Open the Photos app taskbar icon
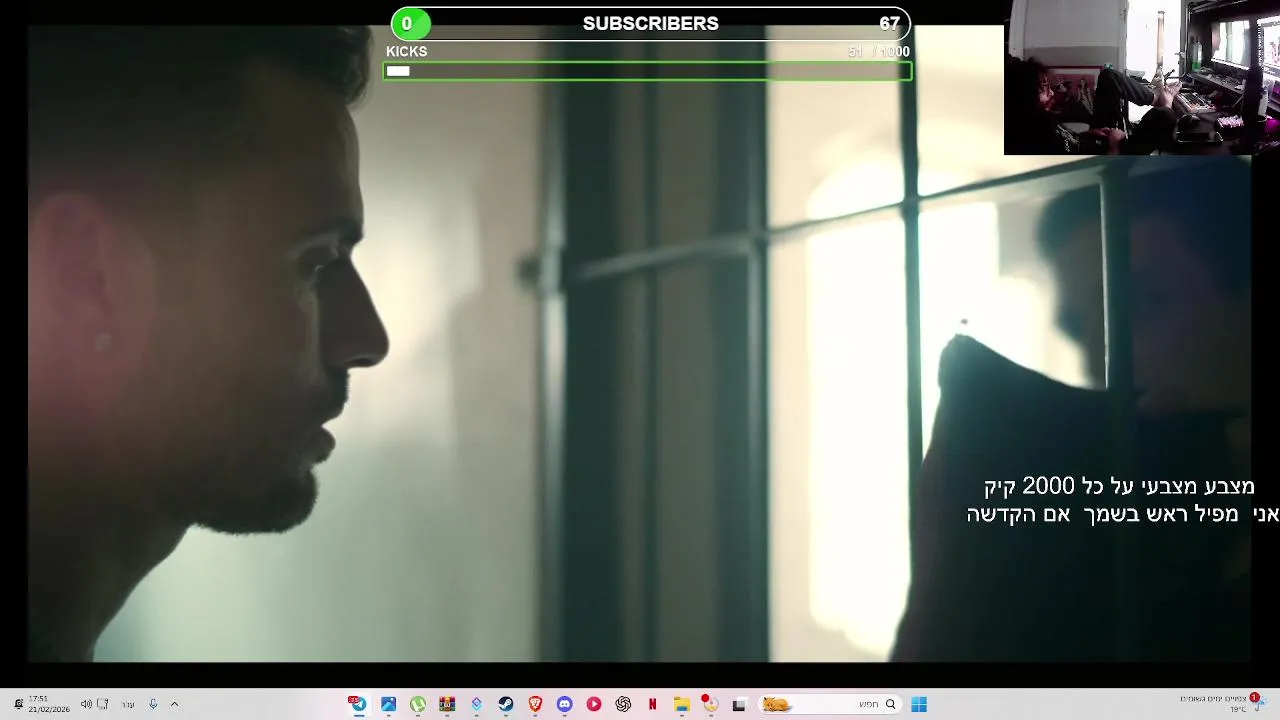Viewport: 1280px width, 720px height. click(x=388, y=704)
